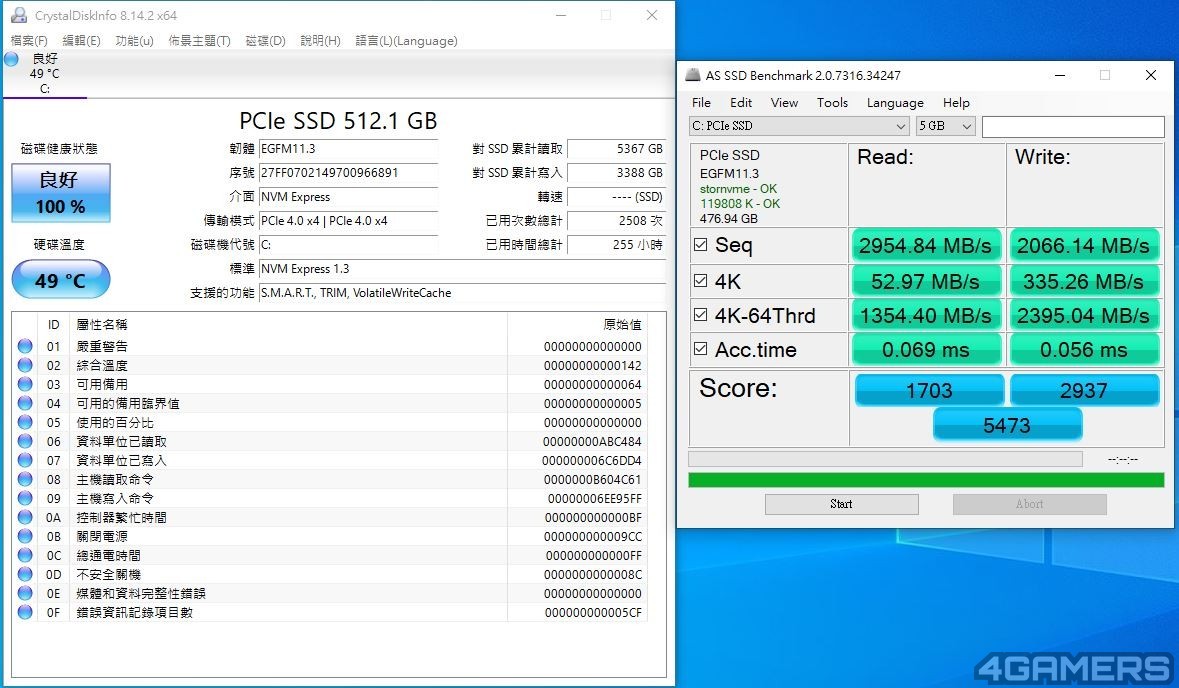The width and height of the screenshot is (1179, 688).
Task: Click the 支援的功能 field listing S.M.A.R.T., TRIM
Action: [x=462, y=293]
